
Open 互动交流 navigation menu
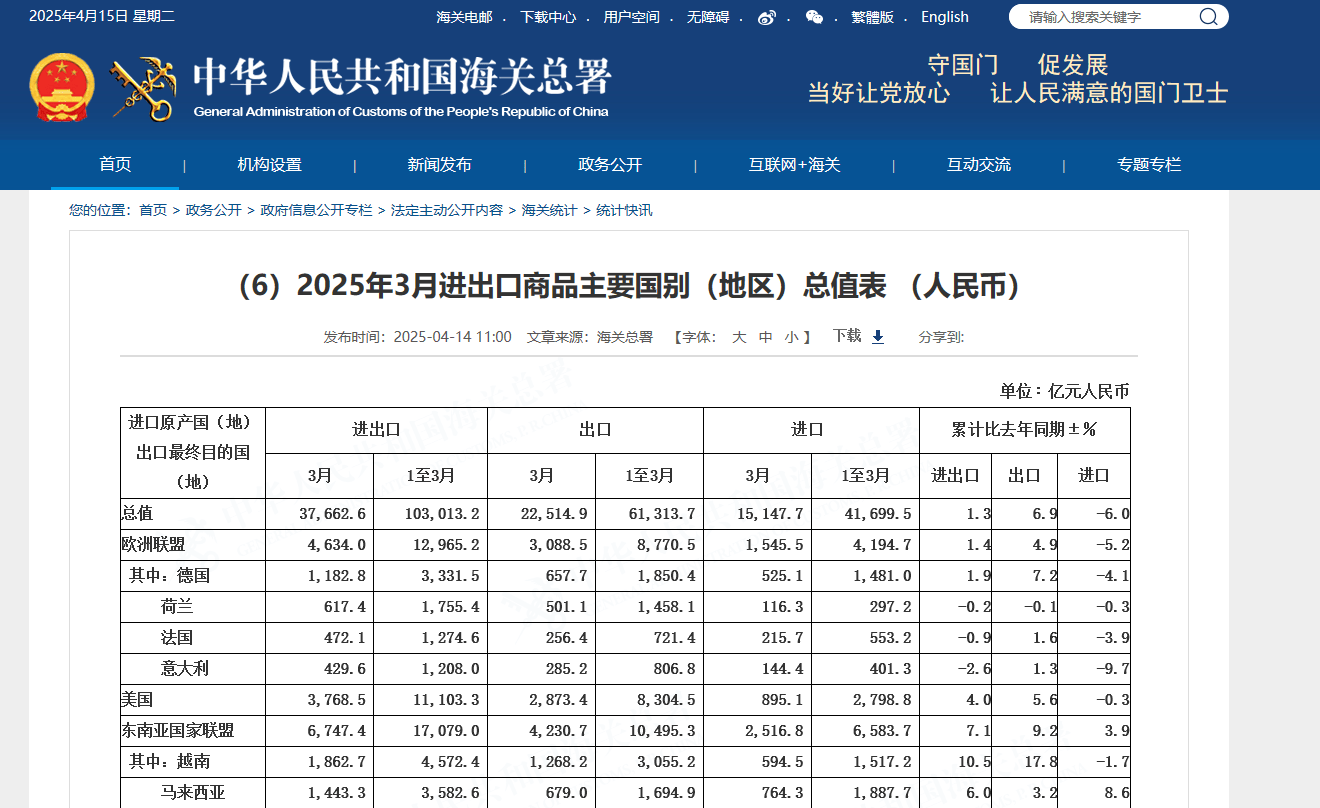coord(979,165)
